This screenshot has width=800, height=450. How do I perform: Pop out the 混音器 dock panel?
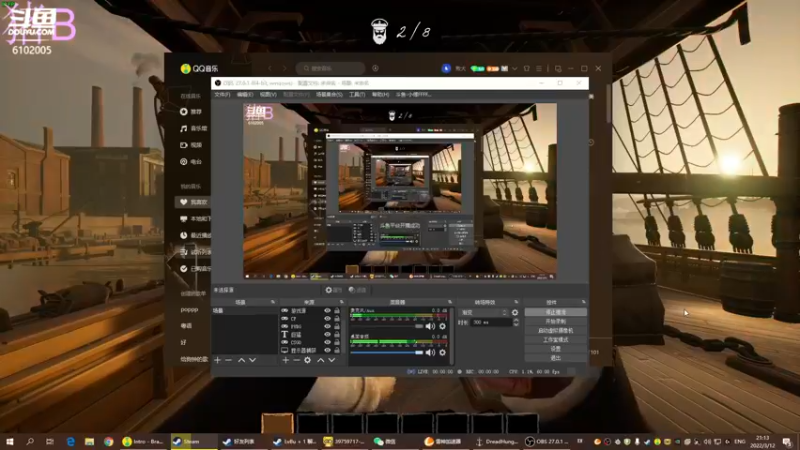[x=449, y=302]
